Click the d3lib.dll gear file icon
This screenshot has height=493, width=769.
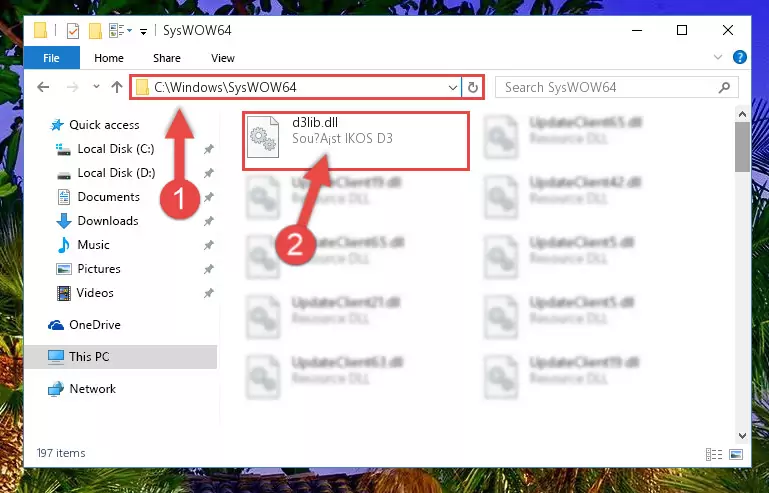tap(263, 137)
